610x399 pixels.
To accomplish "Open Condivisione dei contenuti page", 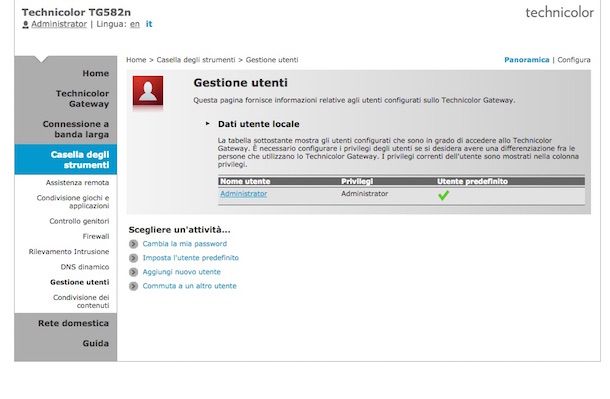I will tap(81, 301).
